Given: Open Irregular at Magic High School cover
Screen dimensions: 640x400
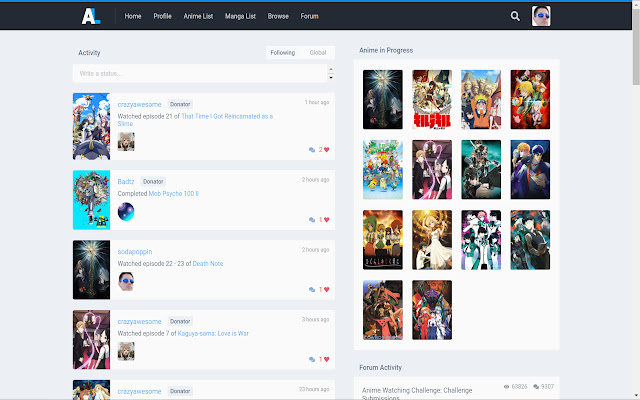Looking at the screenshot, I should 481,240.
